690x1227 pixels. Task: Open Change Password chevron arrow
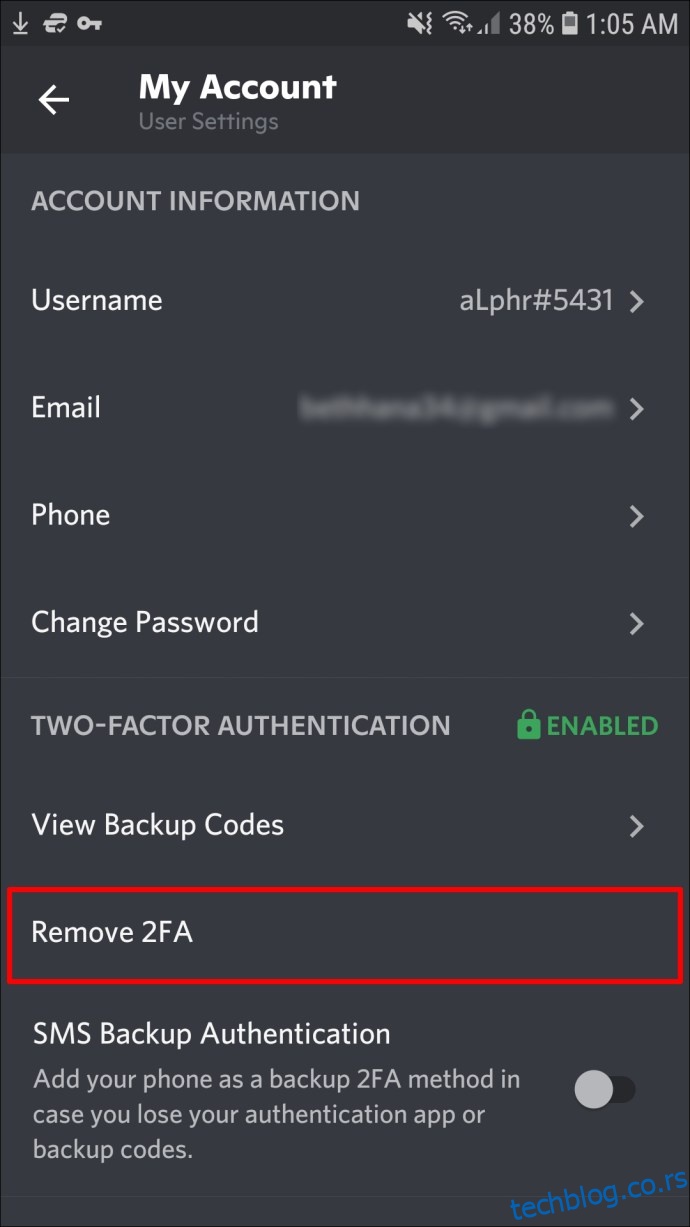click(637, 624)
